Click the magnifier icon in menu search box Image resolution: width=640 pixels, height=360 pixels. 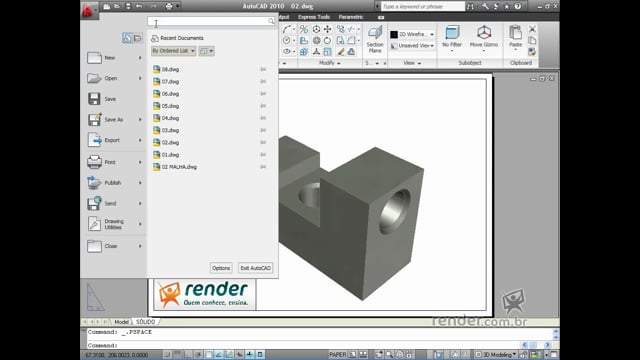[x=271, y=21]
